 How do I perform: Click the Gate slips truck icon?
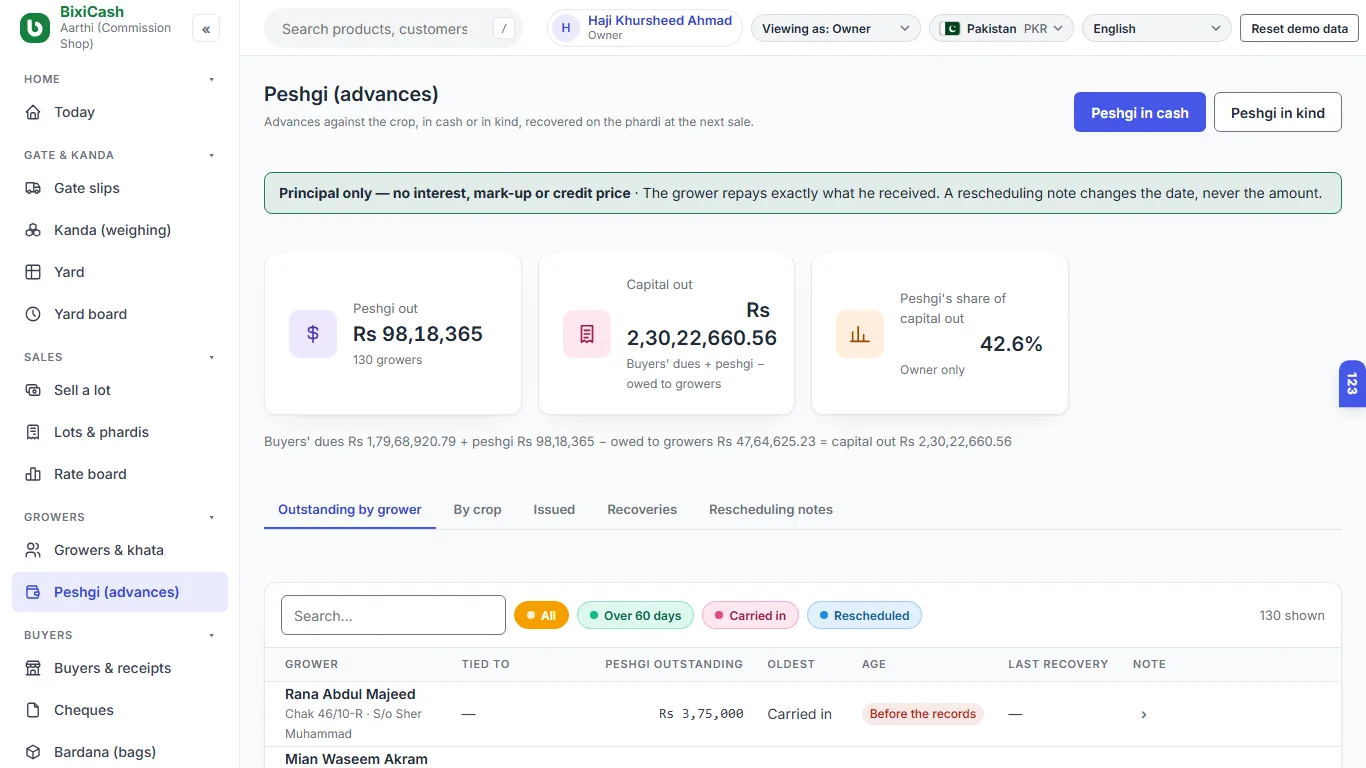(34, 188)
